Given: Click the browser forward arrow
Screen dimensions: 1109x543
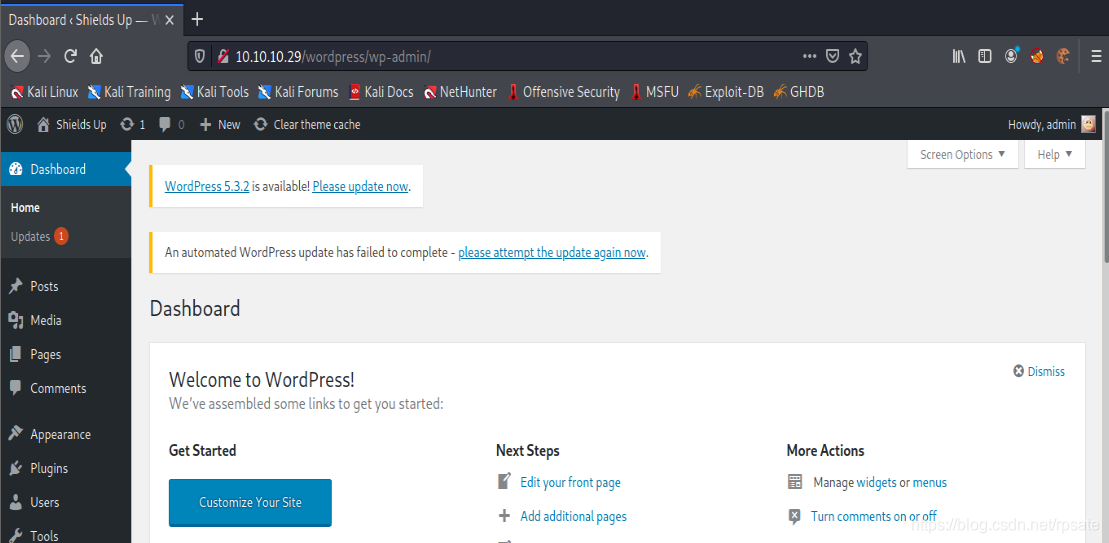Looking at the screenshot, I should (45, 57).
